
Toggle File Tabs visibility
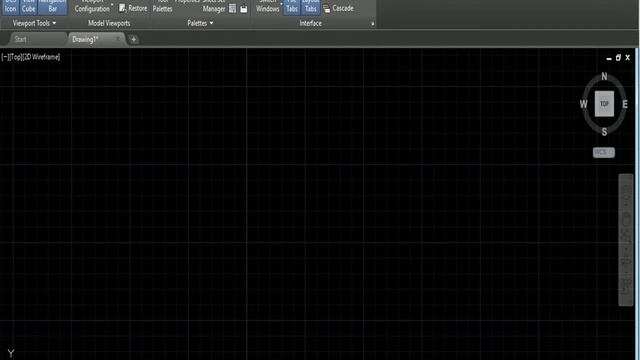pyautogui.click(x=291, y=7)
